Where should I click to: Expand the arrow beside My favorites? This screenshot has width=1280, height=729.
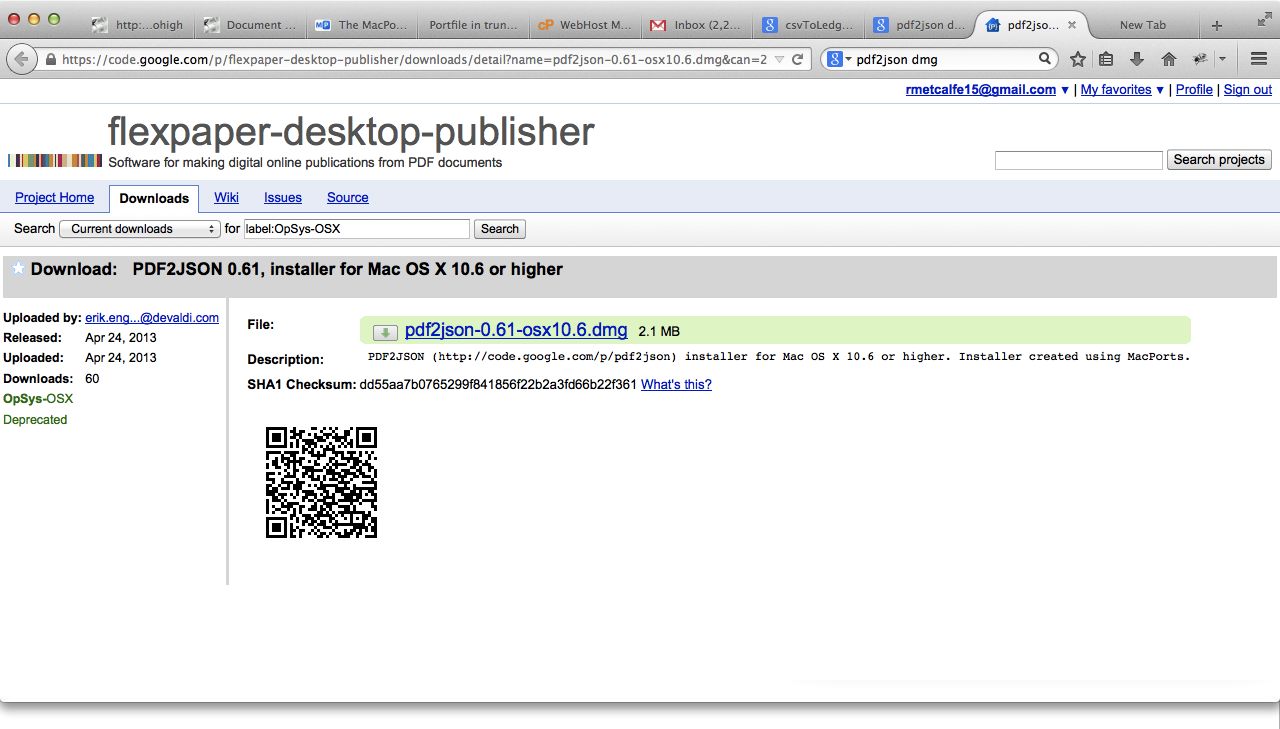pos(1160,90)
